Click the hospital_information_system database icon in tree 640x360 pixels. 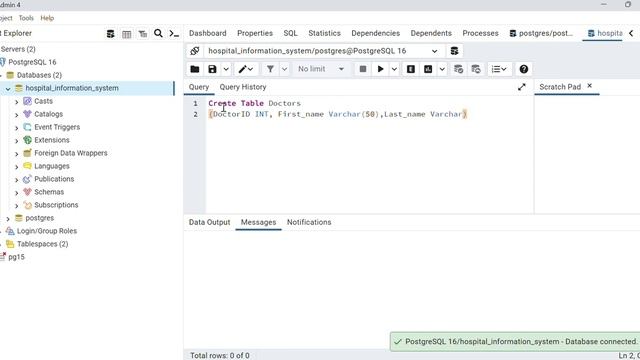tap(19, 88)
